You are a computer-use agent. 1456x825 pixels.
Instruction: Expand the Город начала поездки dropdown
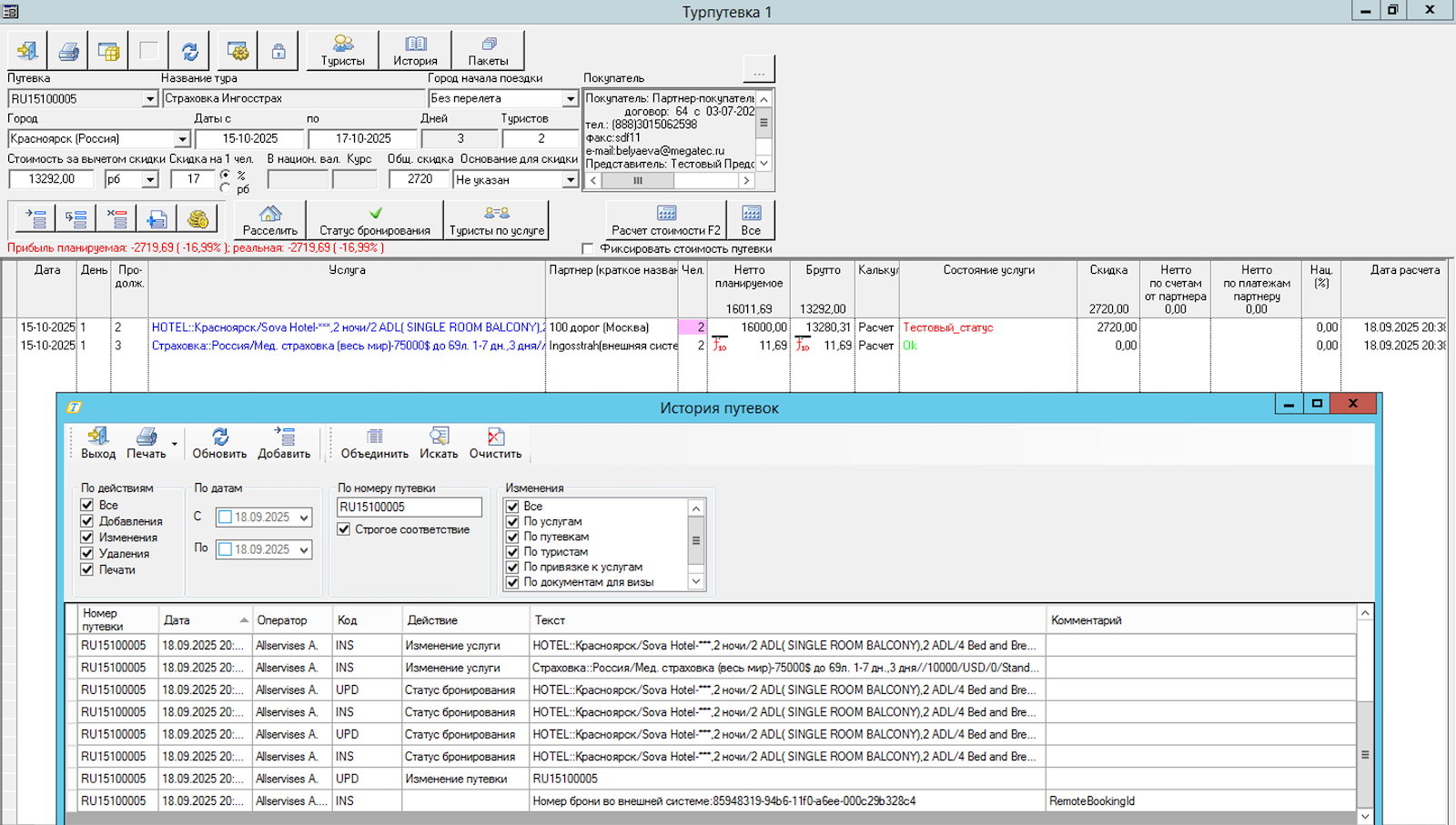point(571,98)
